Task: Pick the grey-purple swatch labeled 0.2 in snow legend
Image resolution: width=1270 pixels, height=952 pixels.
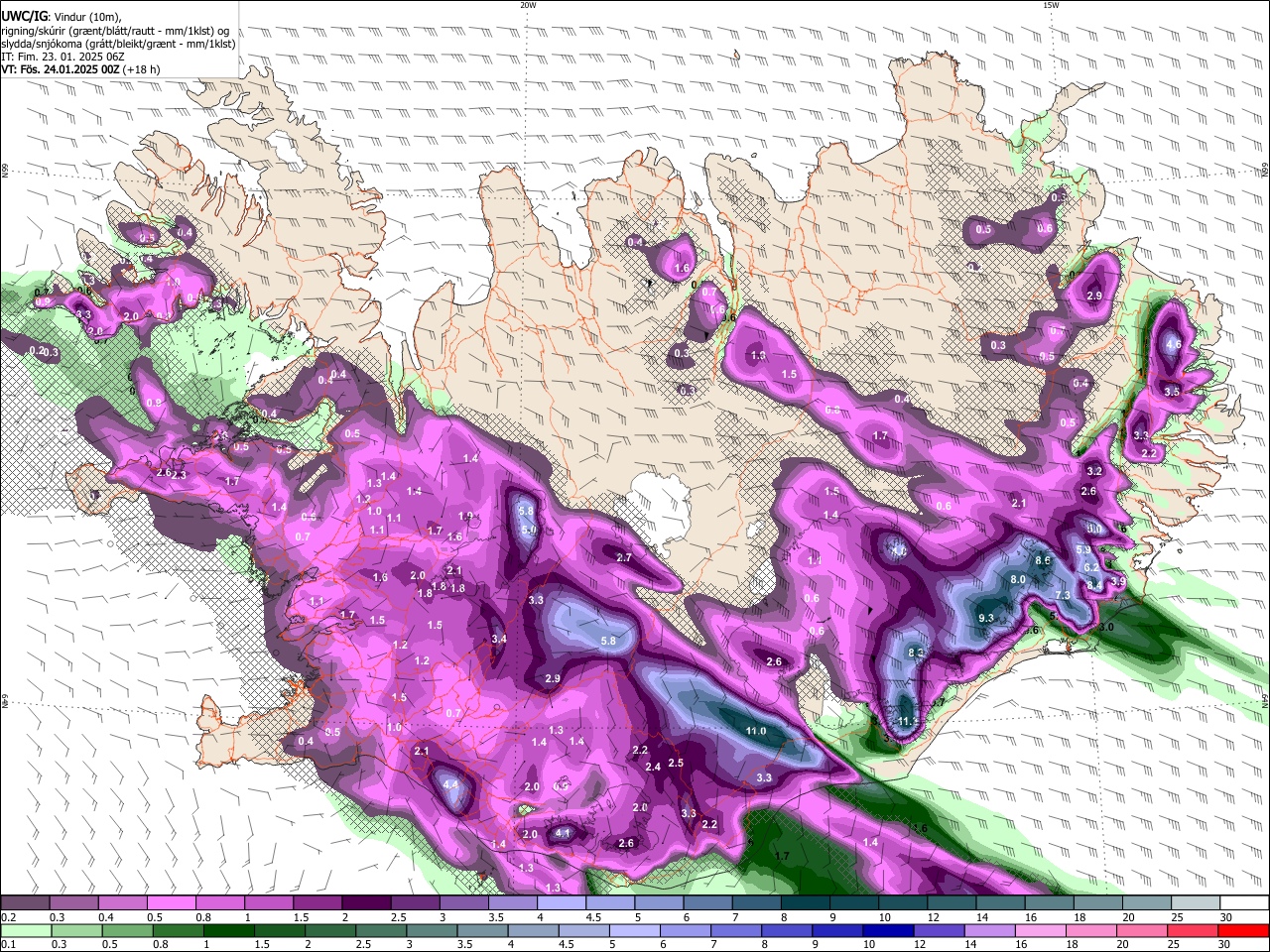Action: coord(25,903)
